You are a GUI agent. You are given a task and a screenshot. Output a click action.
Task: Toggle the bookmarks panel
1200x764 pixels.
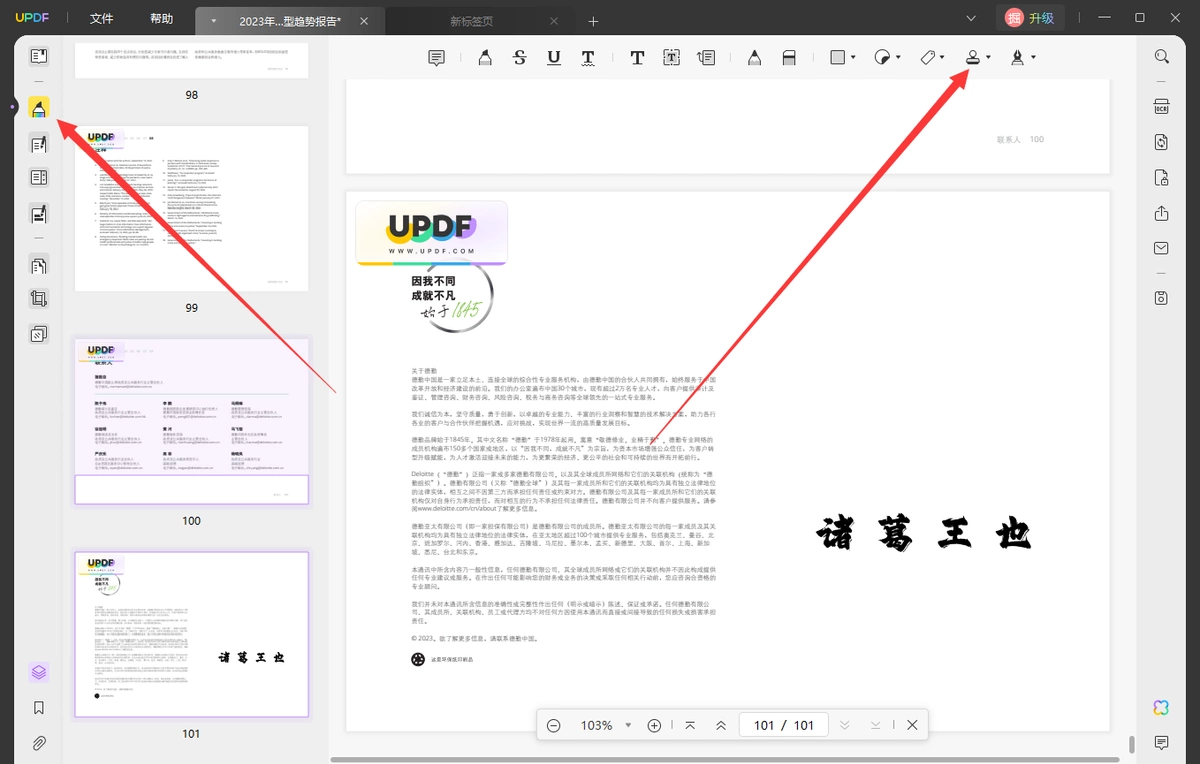[39, 708]
